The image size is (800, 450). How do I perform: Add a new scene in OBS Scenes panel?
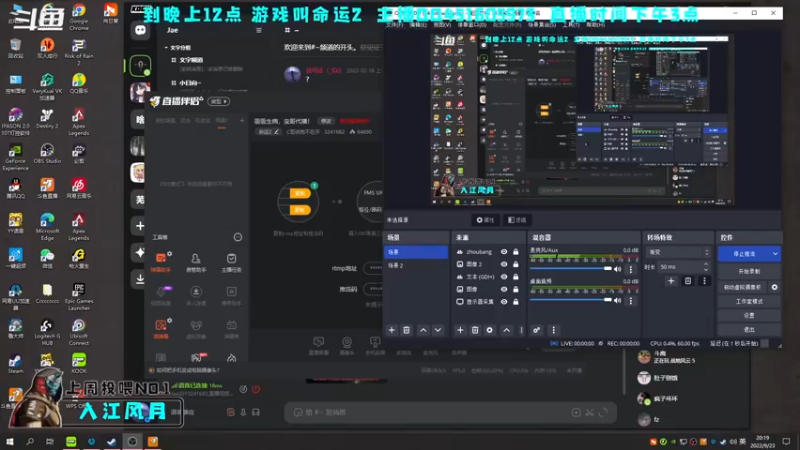tap(391, 330)
